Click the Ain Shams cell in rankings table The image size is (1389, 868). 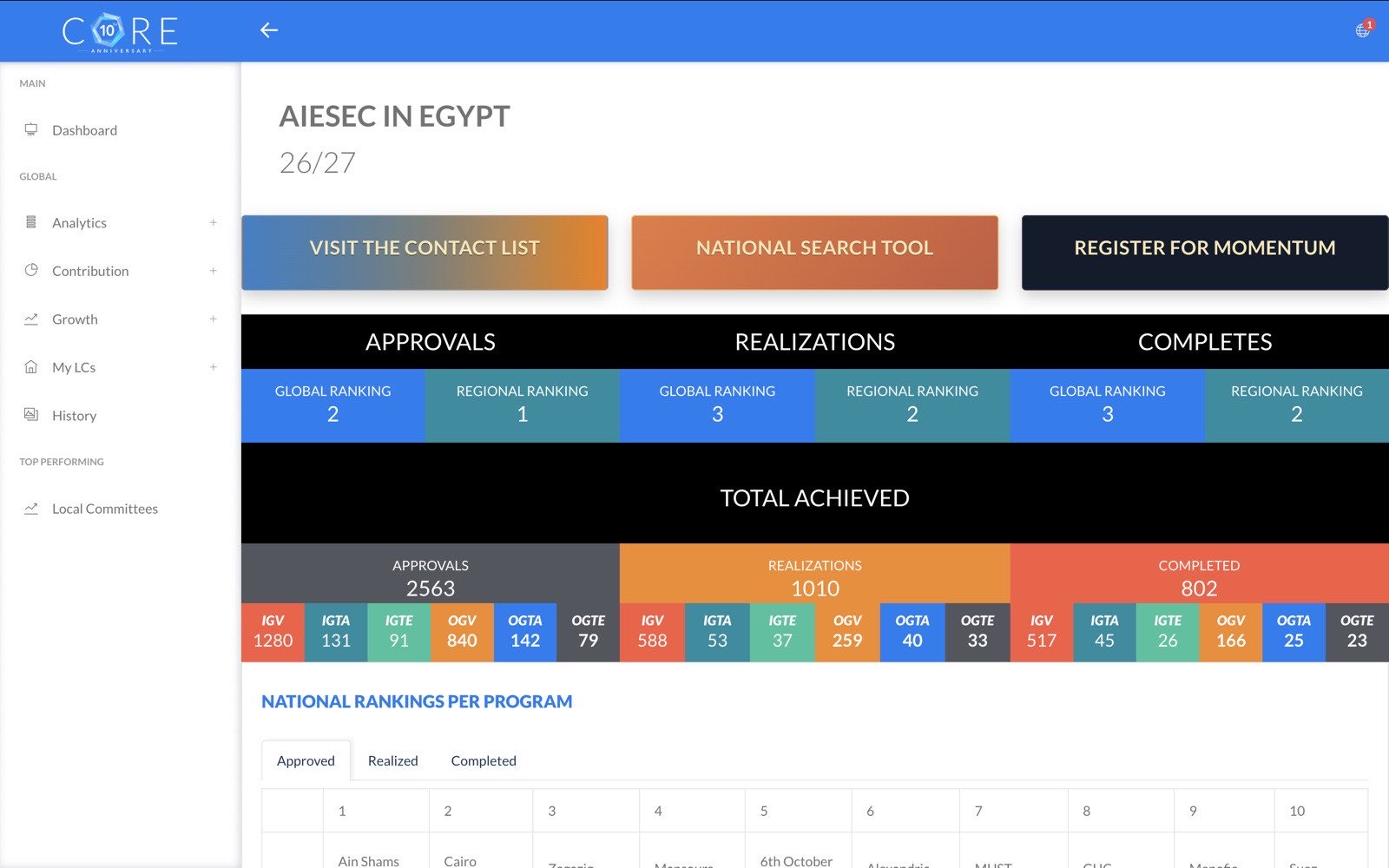point(376,852)
